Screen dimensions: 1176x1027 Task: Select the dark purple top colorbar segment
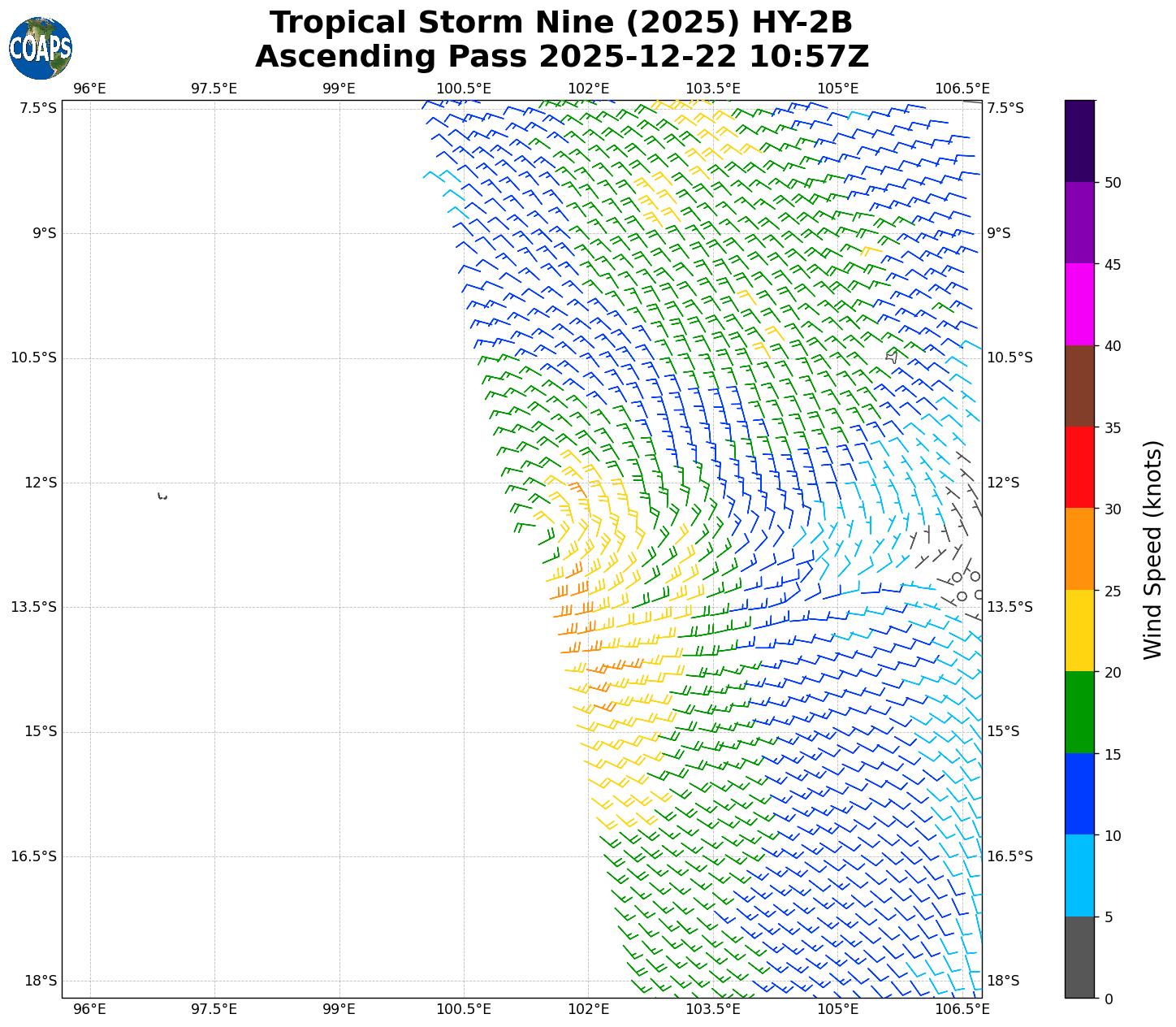[1079, 141]
